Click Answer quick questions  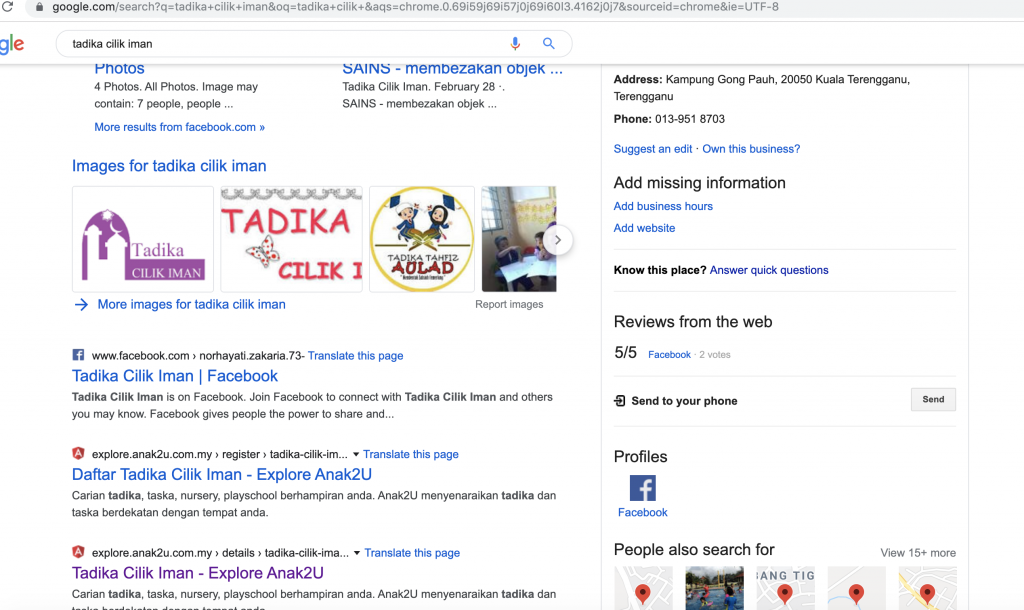769,270
